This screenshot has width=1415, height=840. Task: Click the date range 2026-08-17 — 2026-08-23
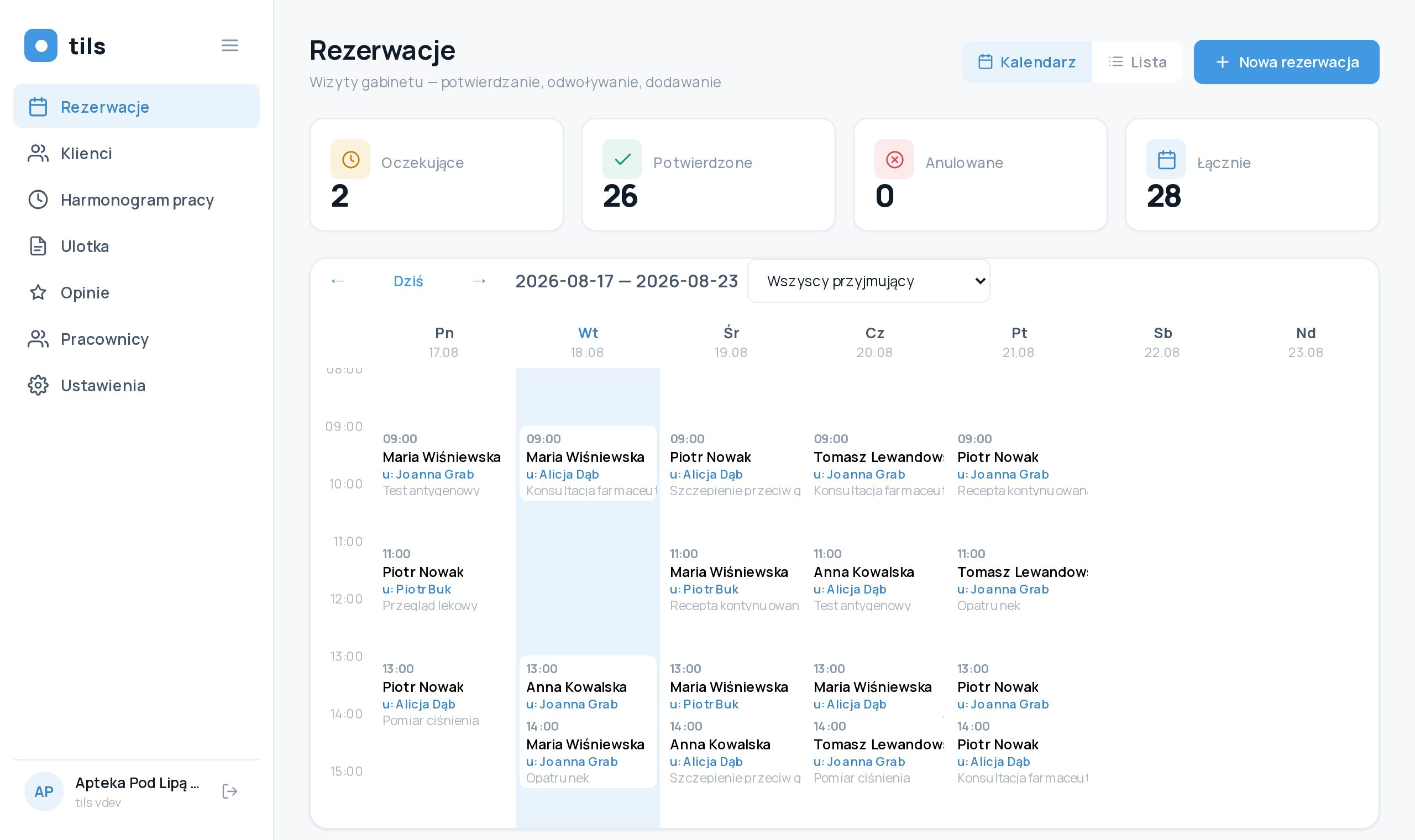click(x=627, y=281)
